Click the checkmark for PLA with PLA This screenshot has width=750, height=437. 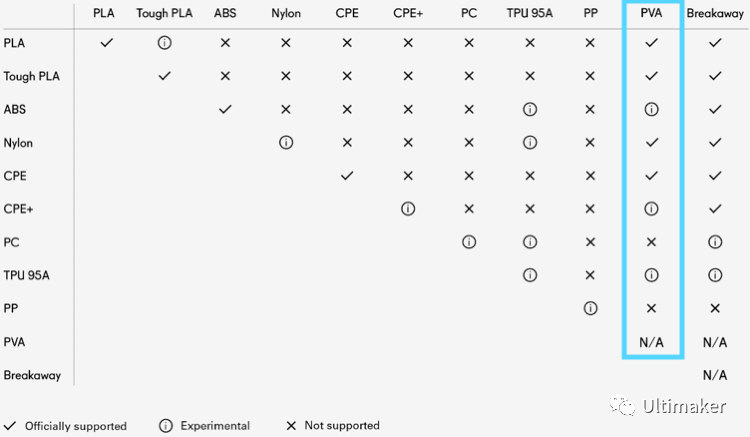(106, 43)
